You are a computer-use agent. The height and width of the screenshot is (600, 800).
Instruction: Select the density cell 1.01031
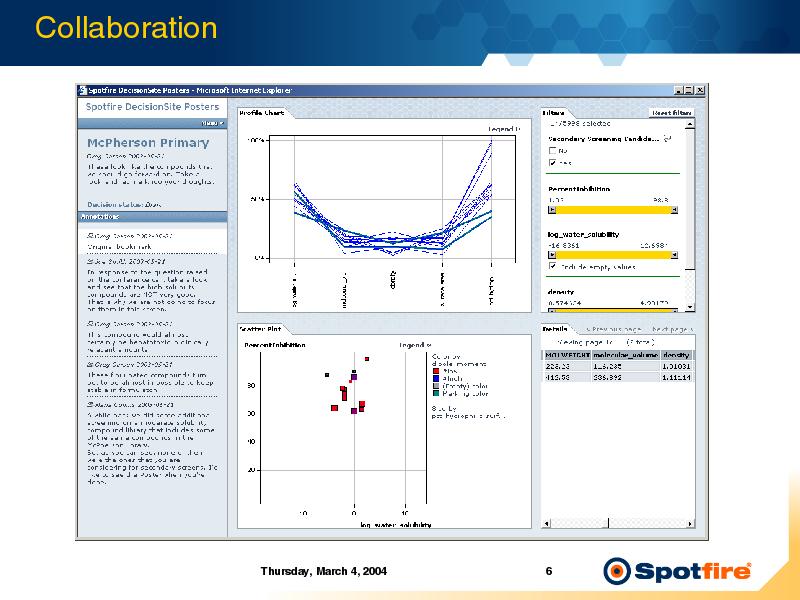(x=677, y=366)
